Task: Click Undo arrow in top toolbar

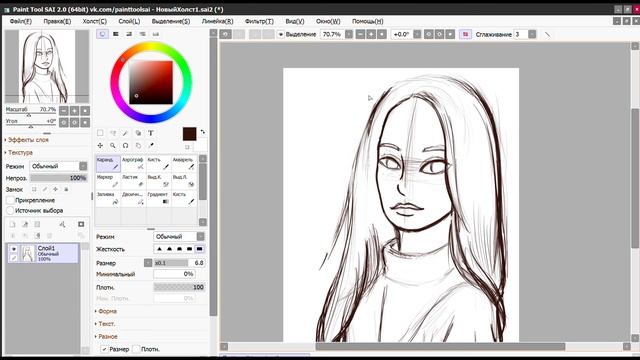Action: [x=225, y=34]
